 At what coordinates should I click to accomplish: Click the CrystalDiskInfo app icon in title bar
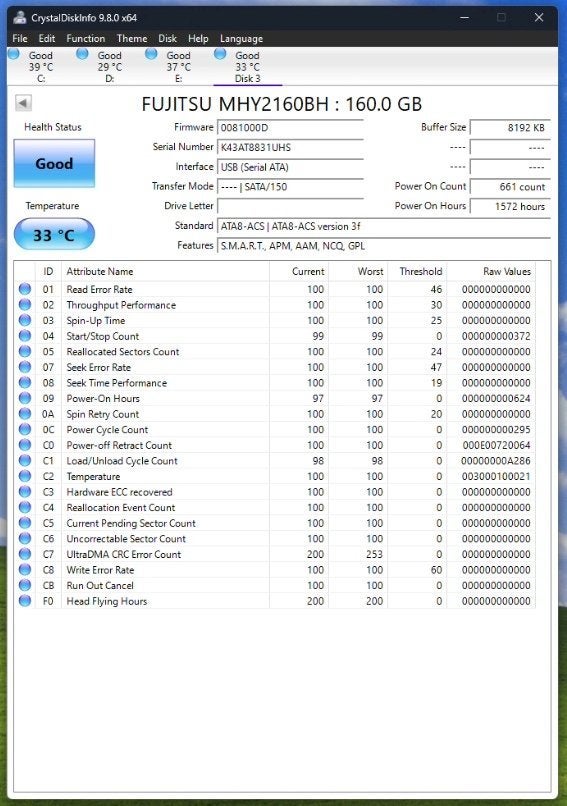pos(20,17)
